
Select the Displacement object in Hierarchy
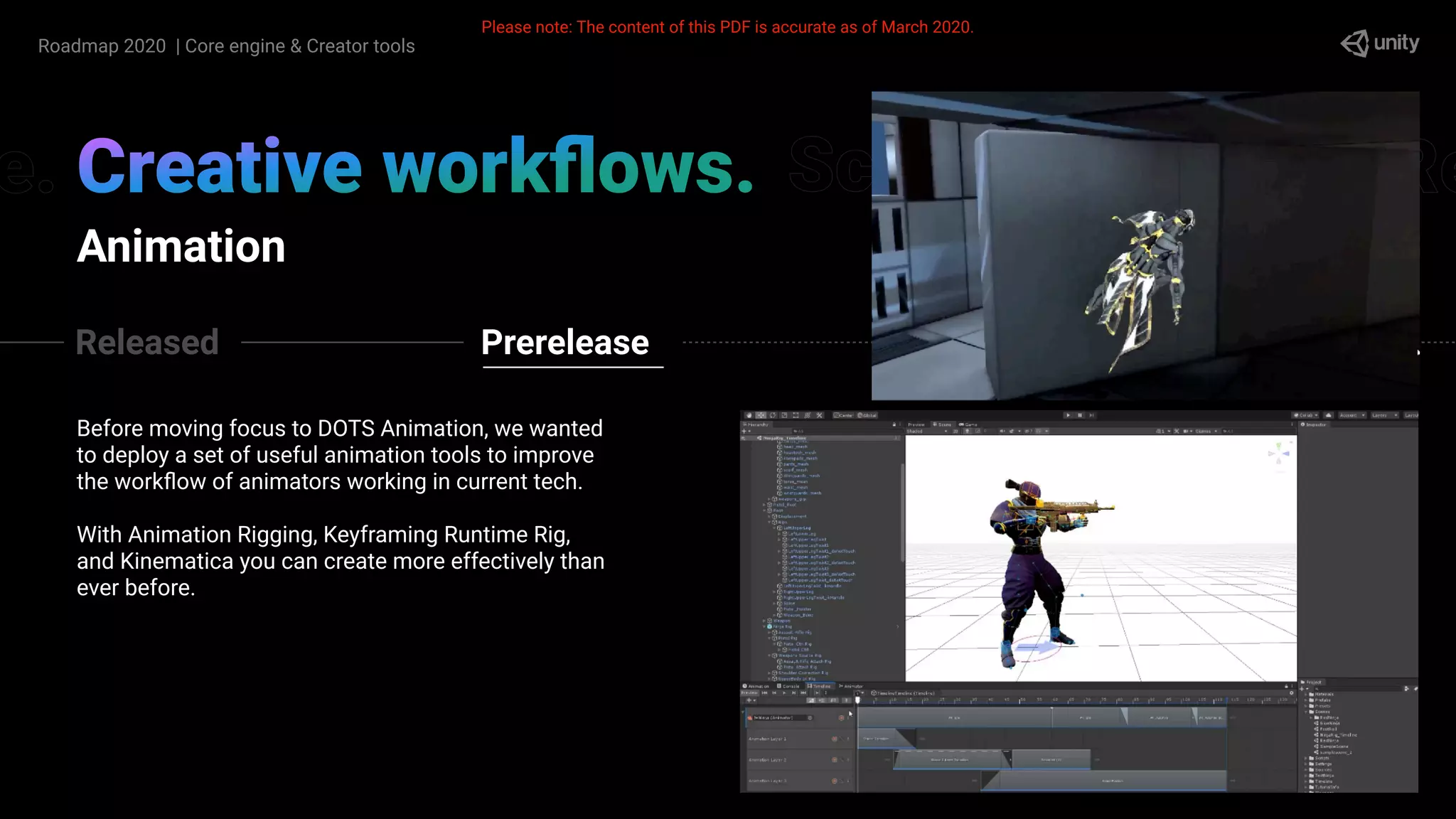(789, 516)
